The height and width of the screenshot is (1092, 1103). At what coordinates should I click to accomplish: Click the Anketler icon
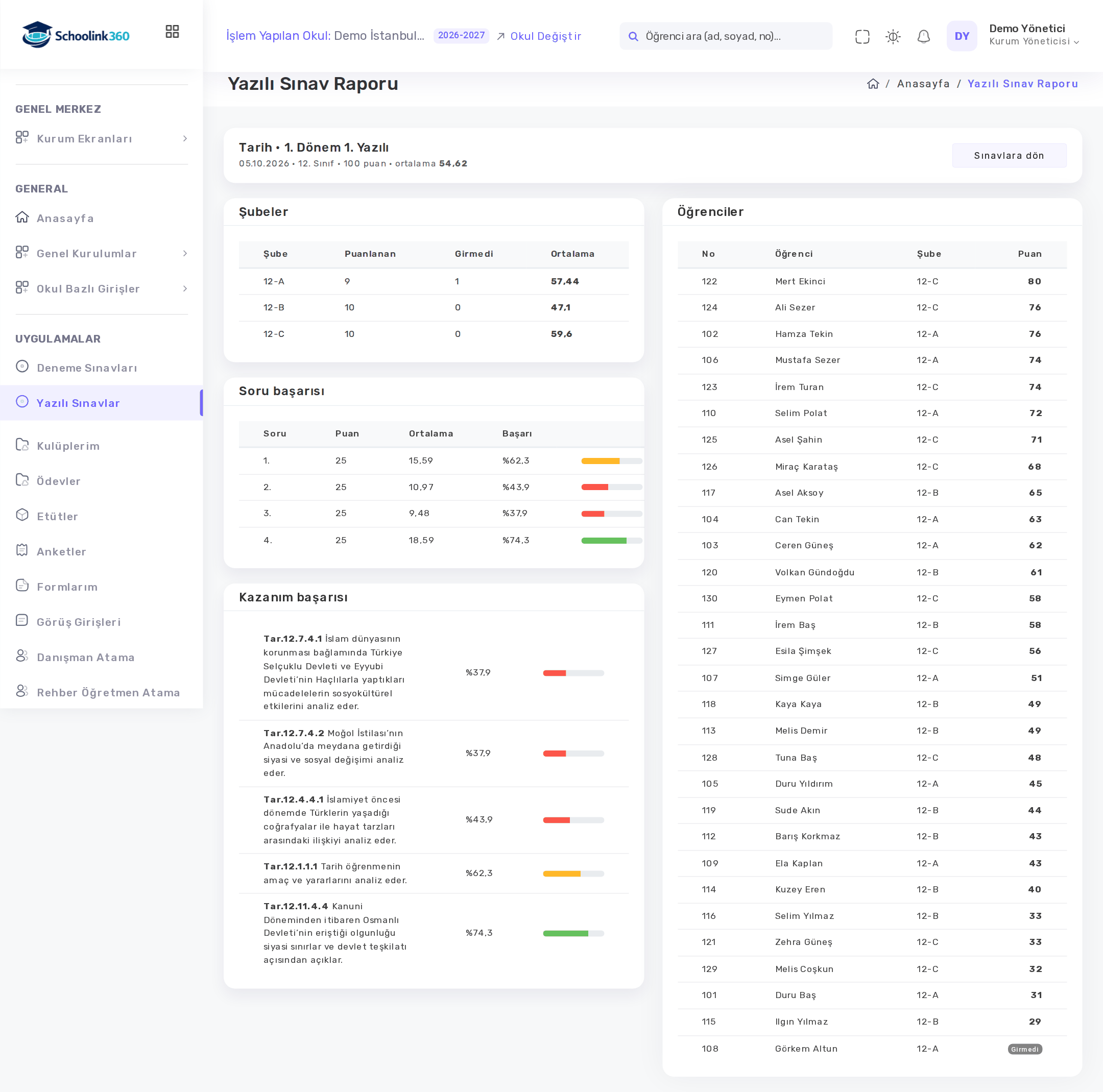tap(22, 550)
